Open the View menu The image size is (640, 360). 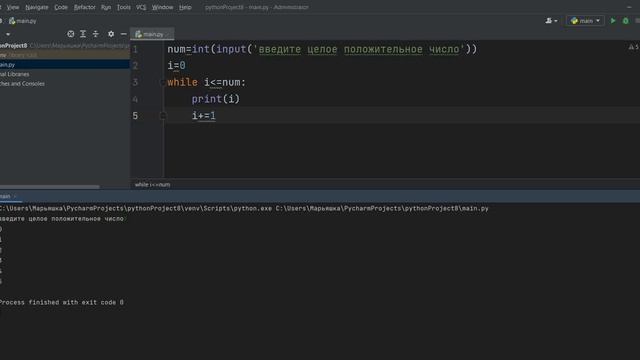(x=13, y=7)
